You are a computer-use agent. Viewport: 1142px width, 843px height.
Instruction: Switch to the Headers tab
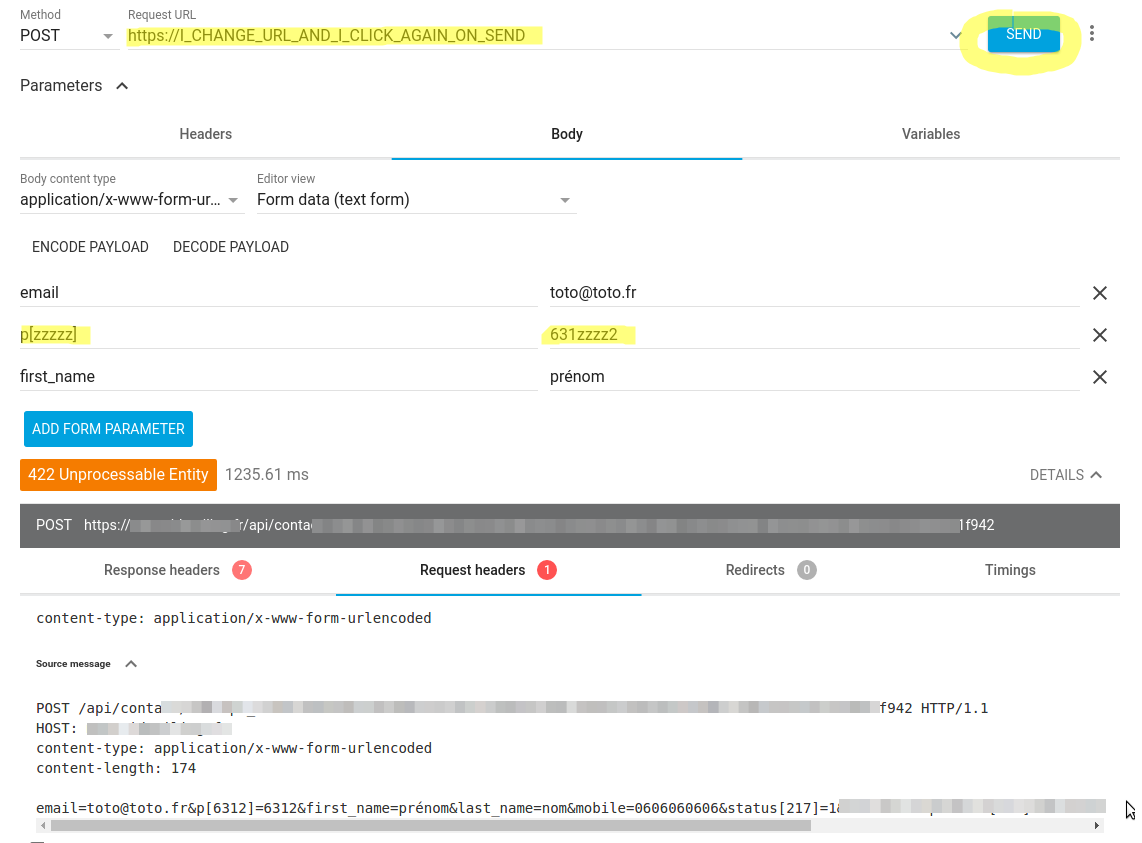[205, 134]
